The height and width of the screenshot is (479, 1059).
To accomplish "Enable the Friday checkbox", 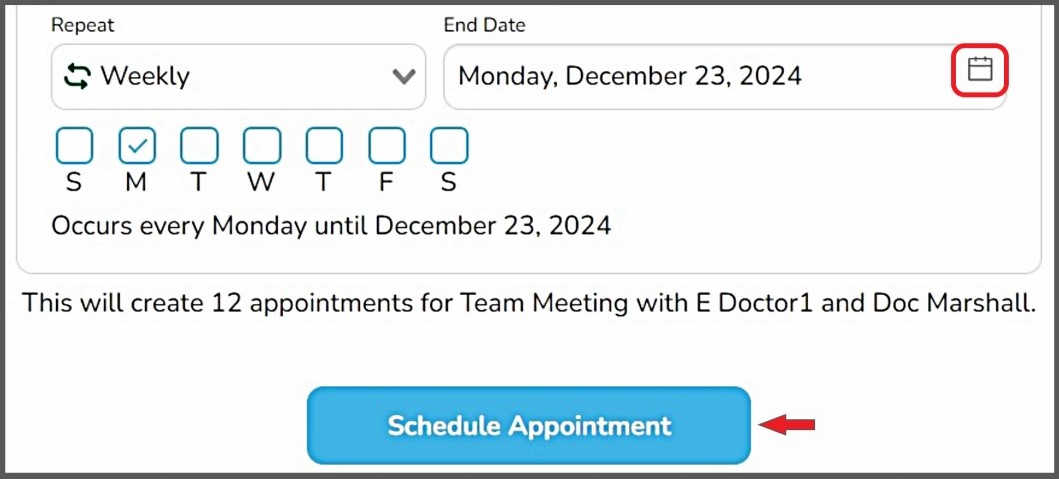I will coord(387,146).
